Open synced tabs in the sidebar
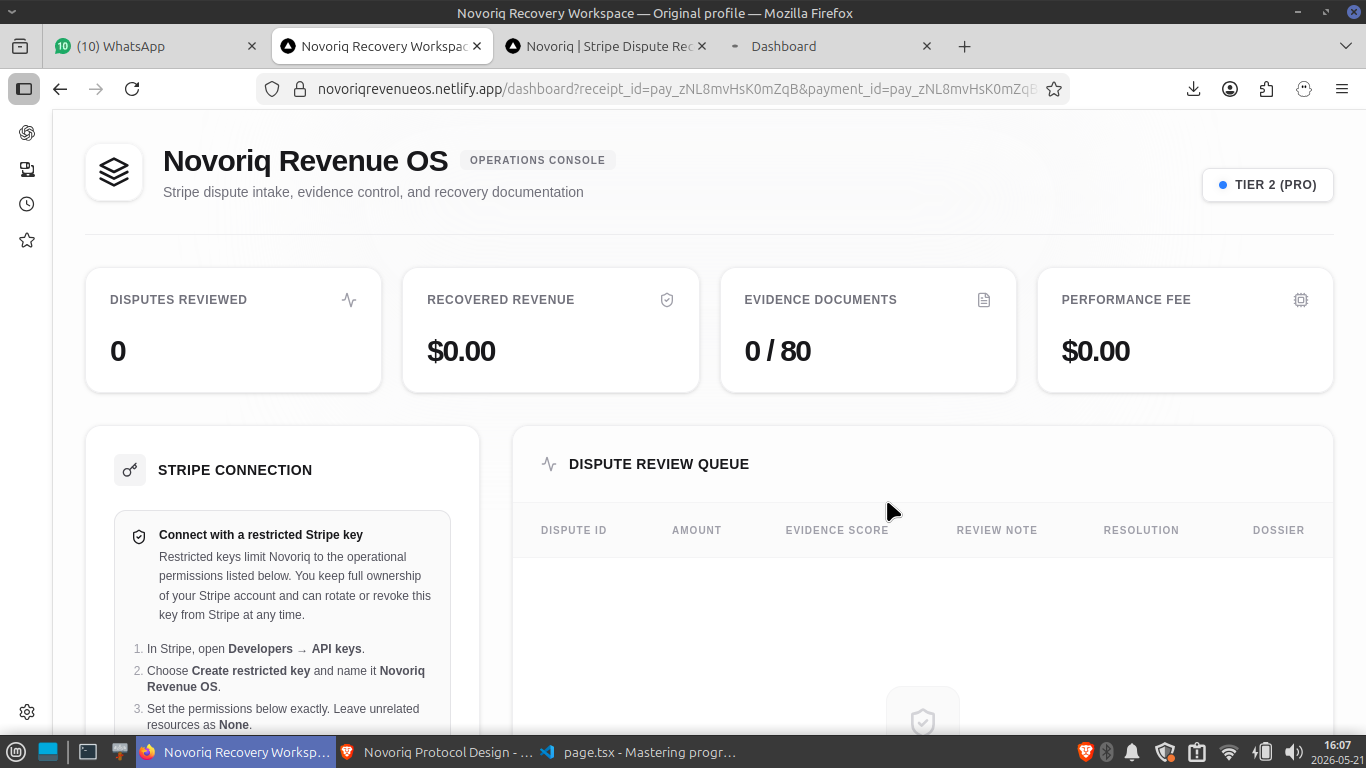The image size is (1366, 768). point(27,169)
